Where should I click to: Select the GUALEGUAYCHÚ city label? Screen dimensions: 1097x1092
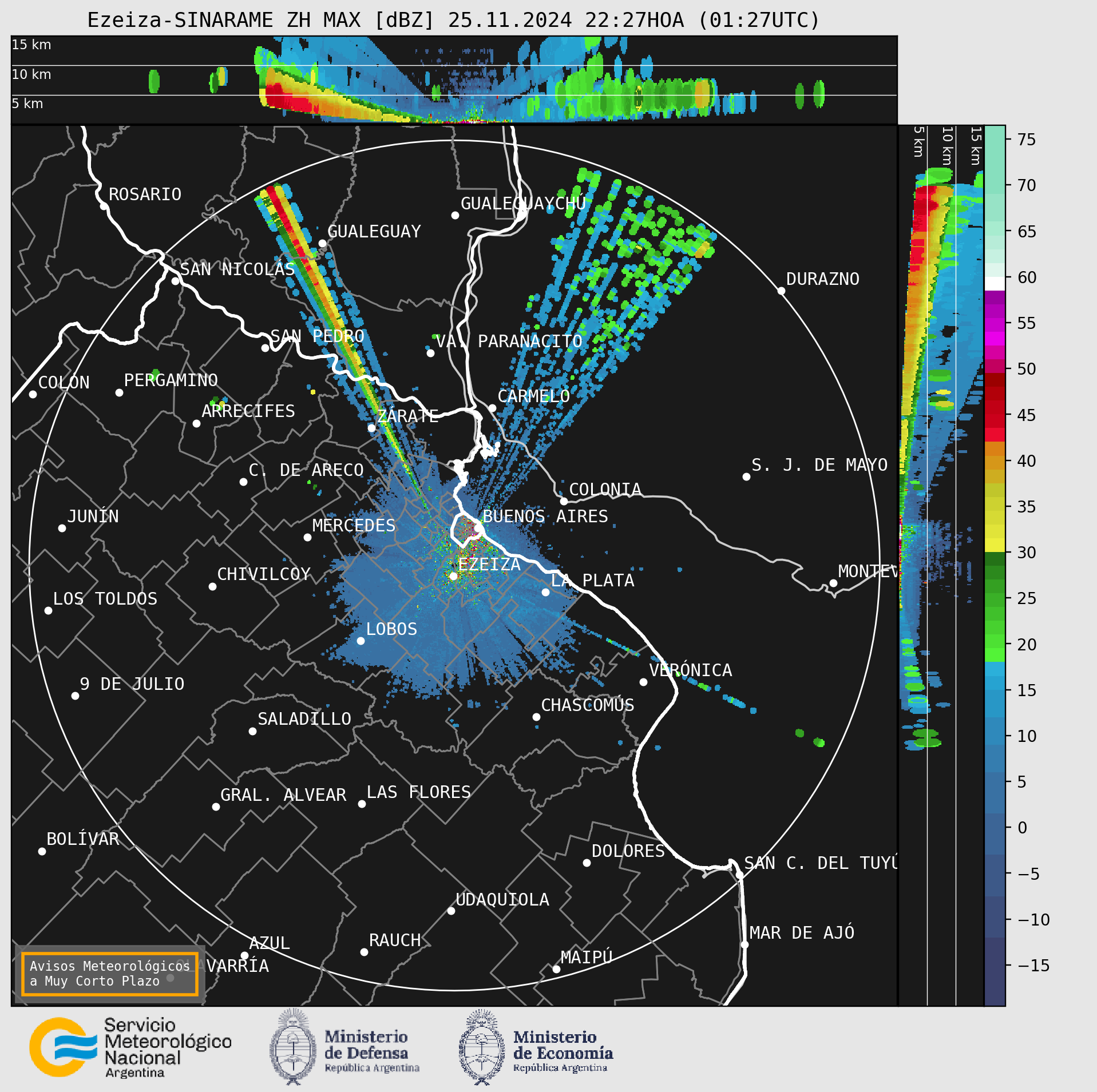point(523,203)
